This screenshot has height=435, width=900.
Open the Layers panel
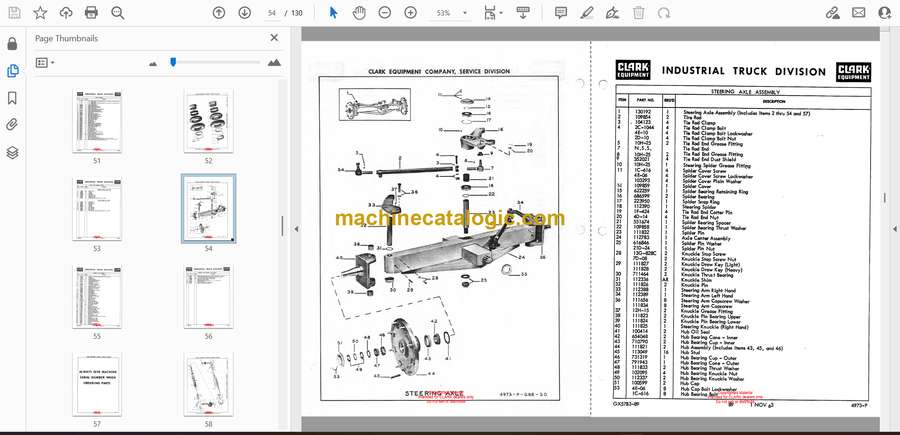point(12,152)
